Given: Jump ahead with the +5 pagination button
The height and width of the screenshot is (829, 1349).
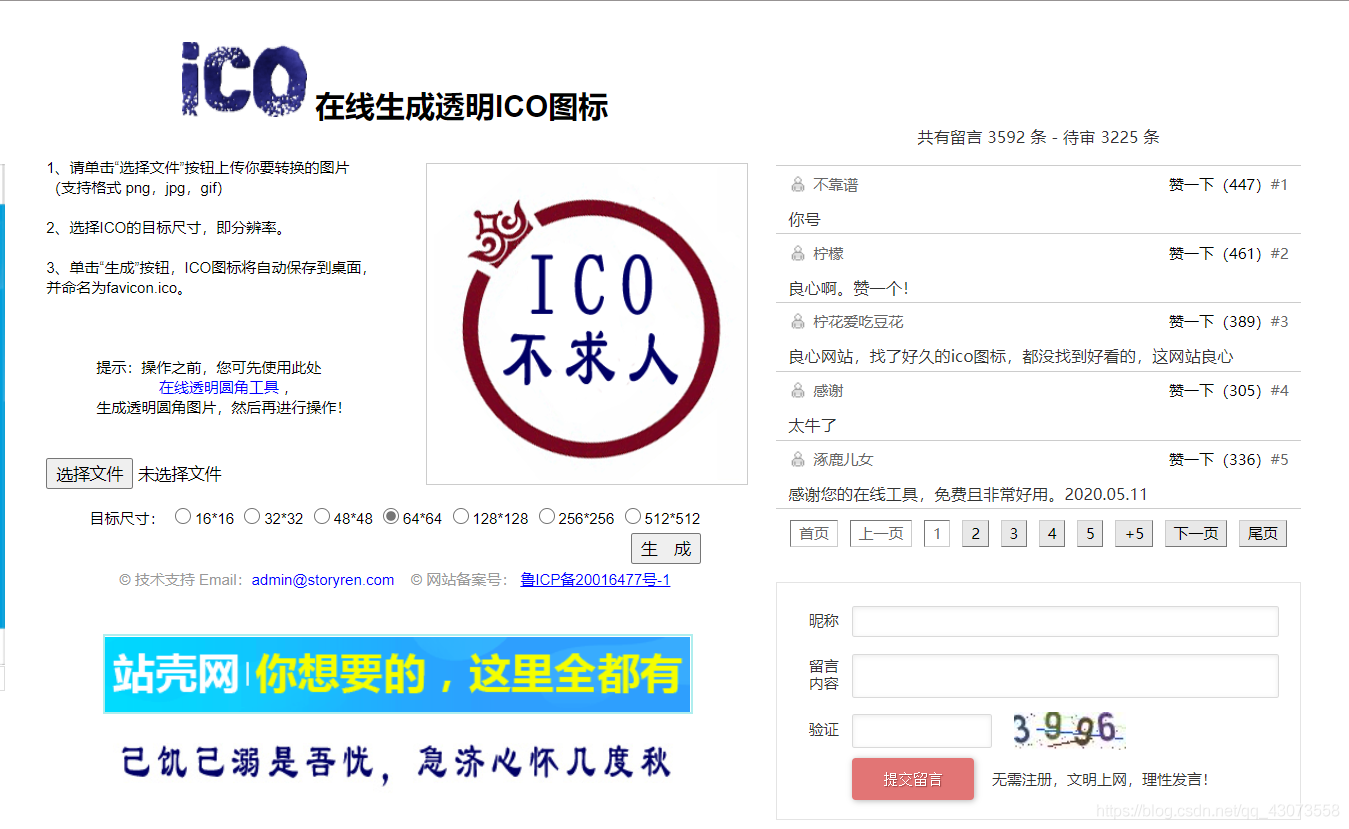Looking at the screenshot, I should (1134, 534).
